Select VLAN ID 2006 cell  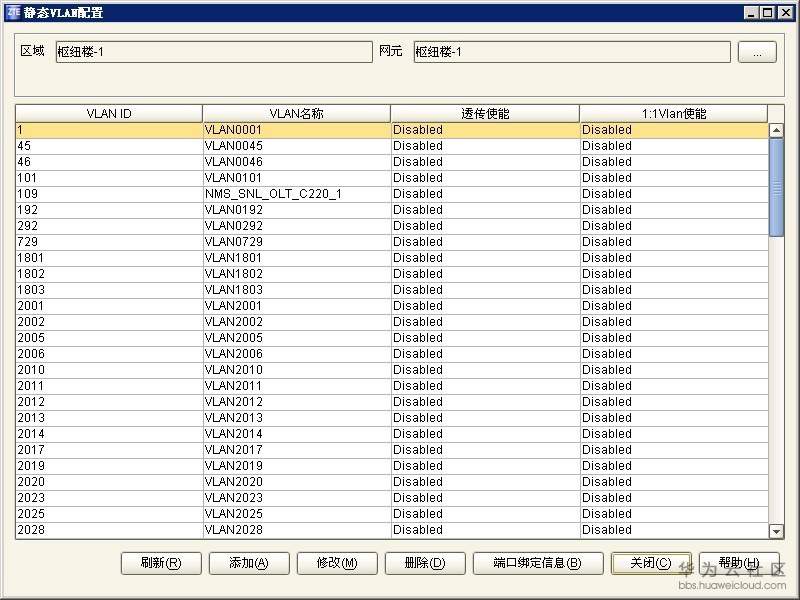pos(109,354)
